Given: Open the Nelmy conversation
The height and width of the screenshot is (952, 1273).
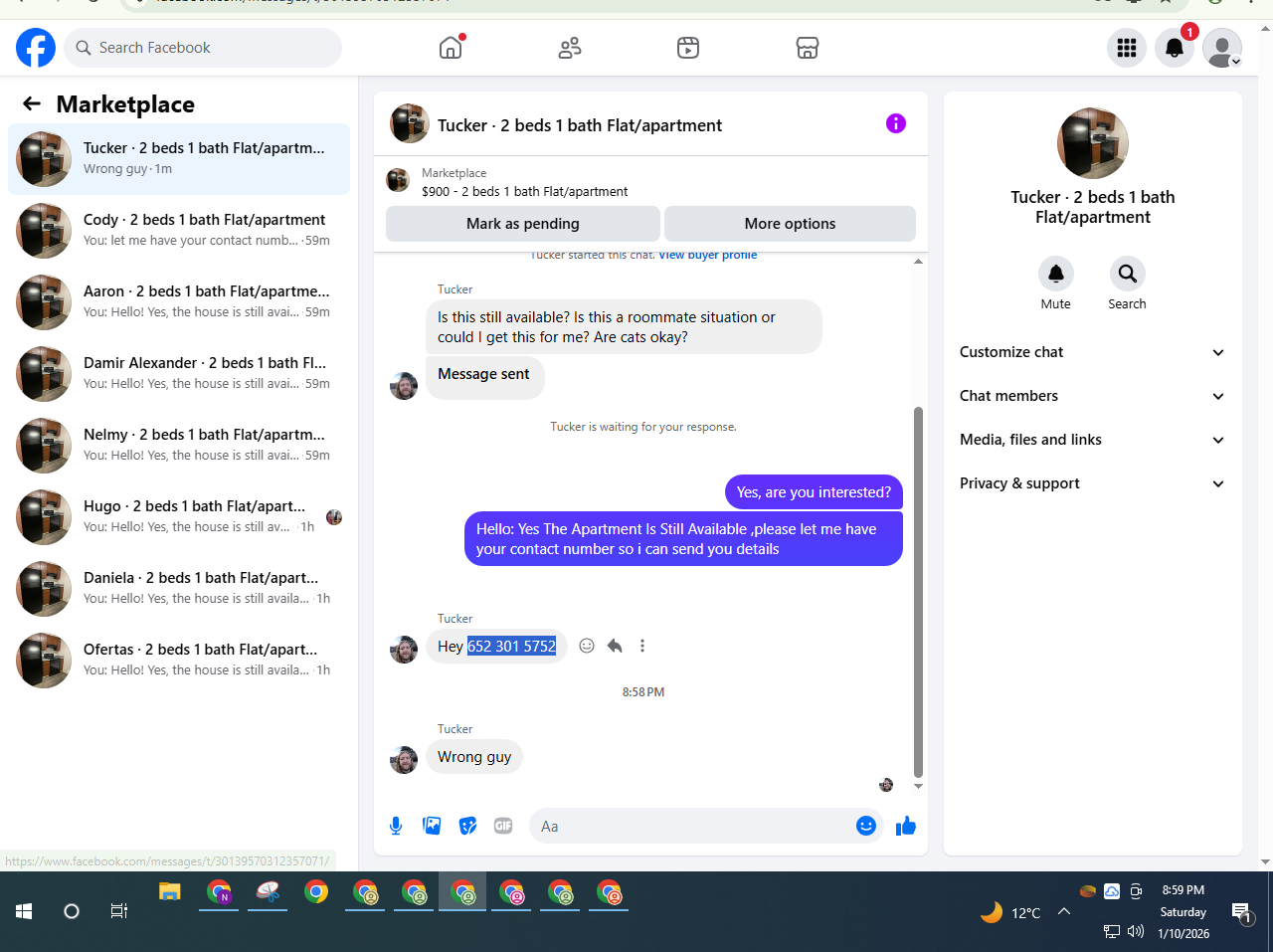Looking at the screenshot, I should (x=179, y=446).
